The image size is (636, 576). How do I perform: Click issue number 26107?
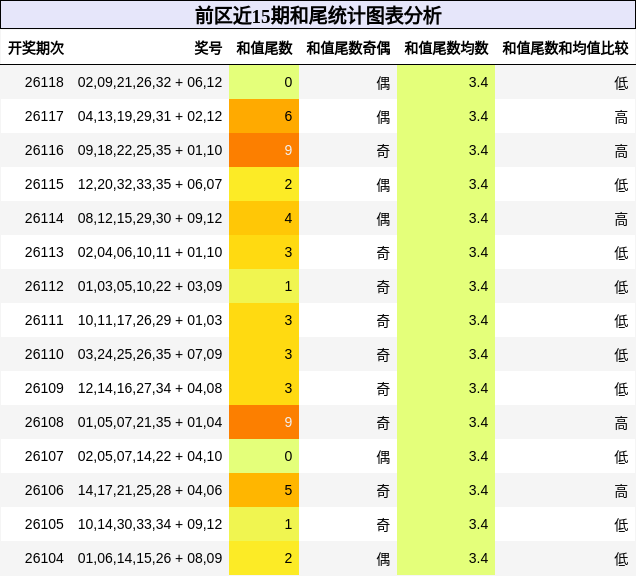pos(44,456)
